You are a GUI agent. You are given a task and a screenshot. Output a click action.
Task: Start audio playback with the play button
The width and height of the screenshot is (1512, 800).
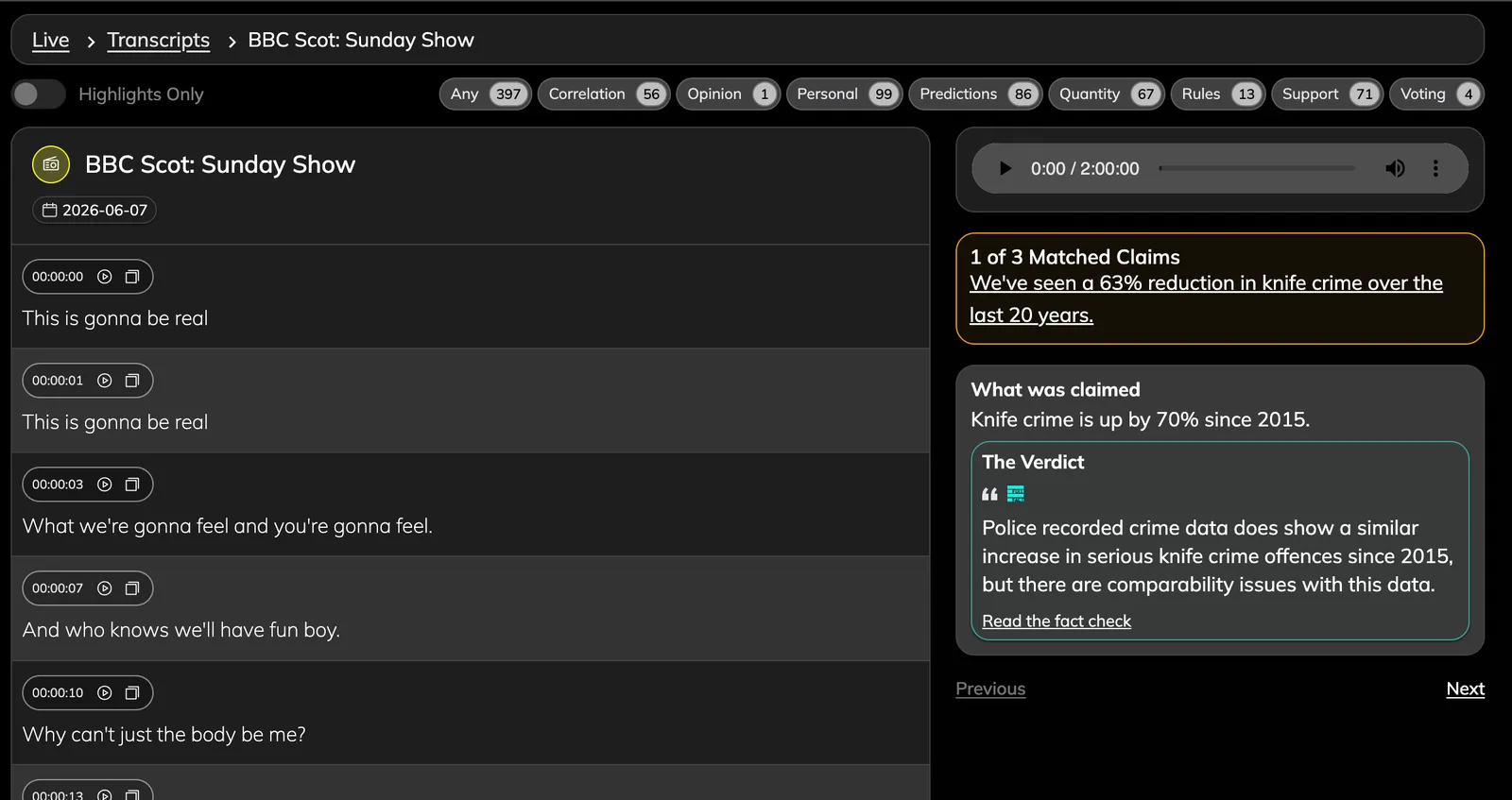(x=1005, y=168)
